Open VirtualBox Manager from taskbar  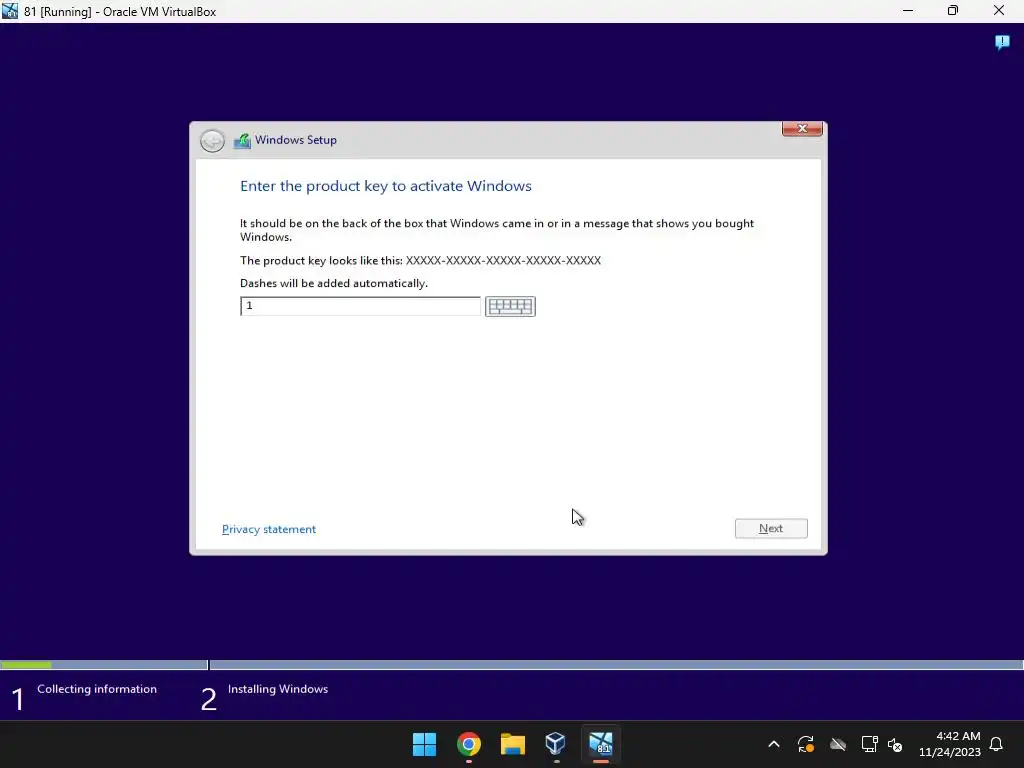point(556,744)
